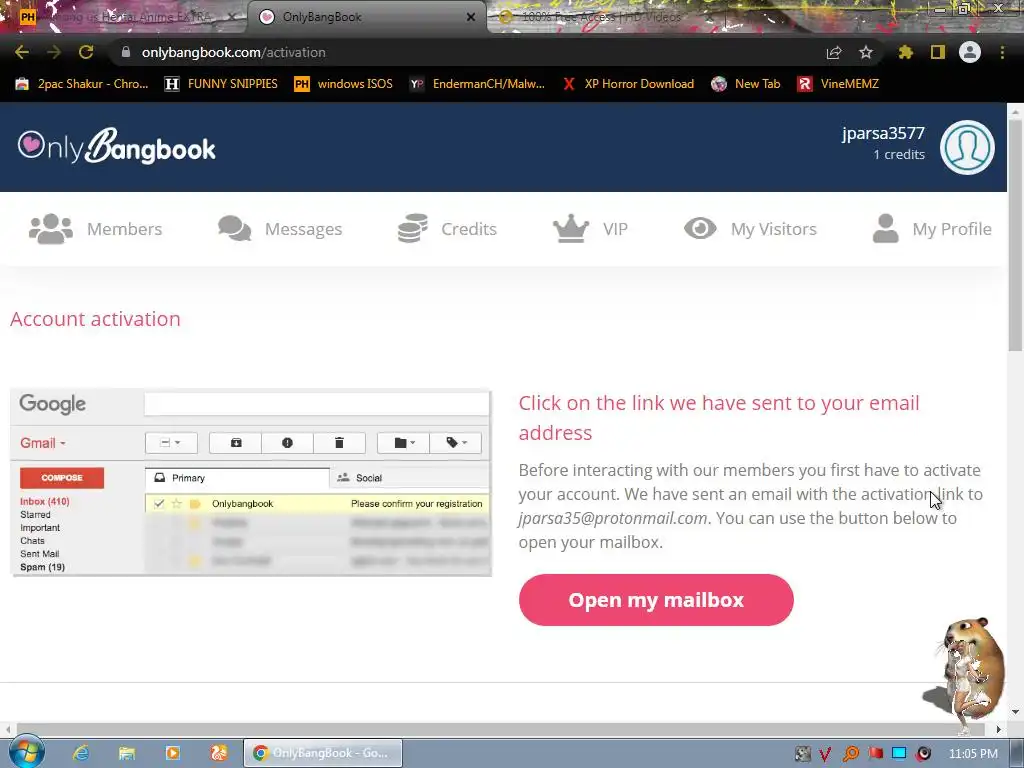Toggle the browser side panel icon
This screenshot has width=1024, height=768.
938,52
